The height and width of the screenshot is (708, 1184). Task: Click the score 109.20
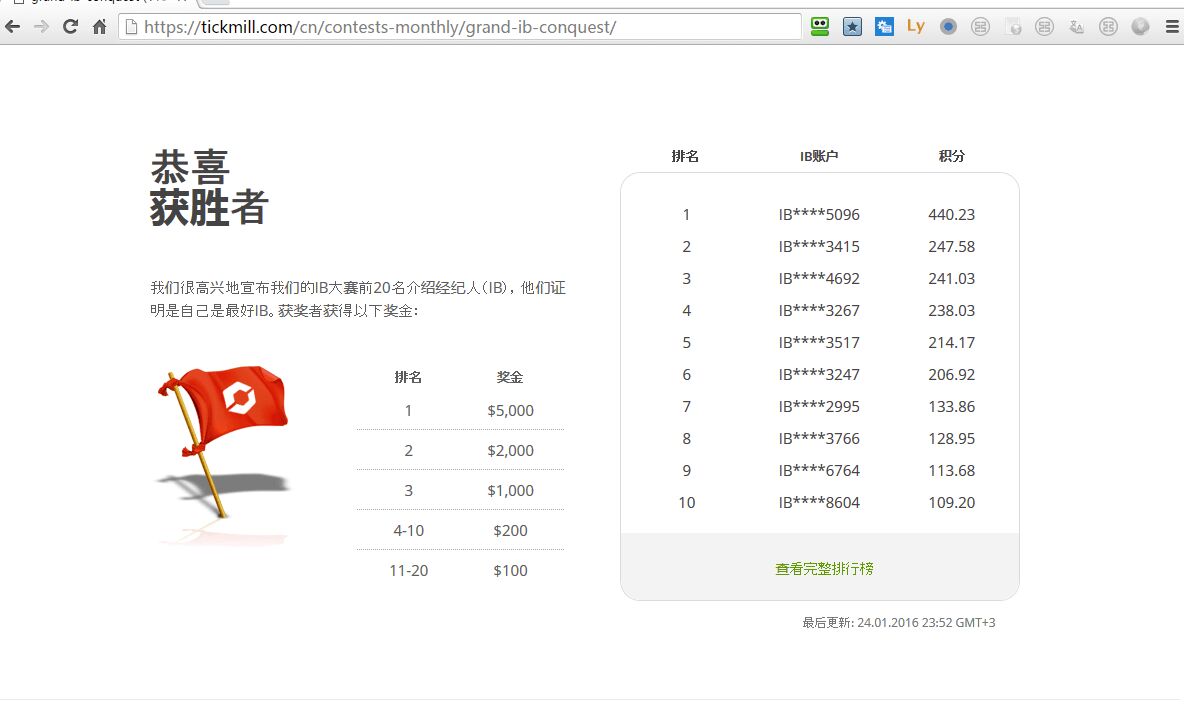[951, 503]
